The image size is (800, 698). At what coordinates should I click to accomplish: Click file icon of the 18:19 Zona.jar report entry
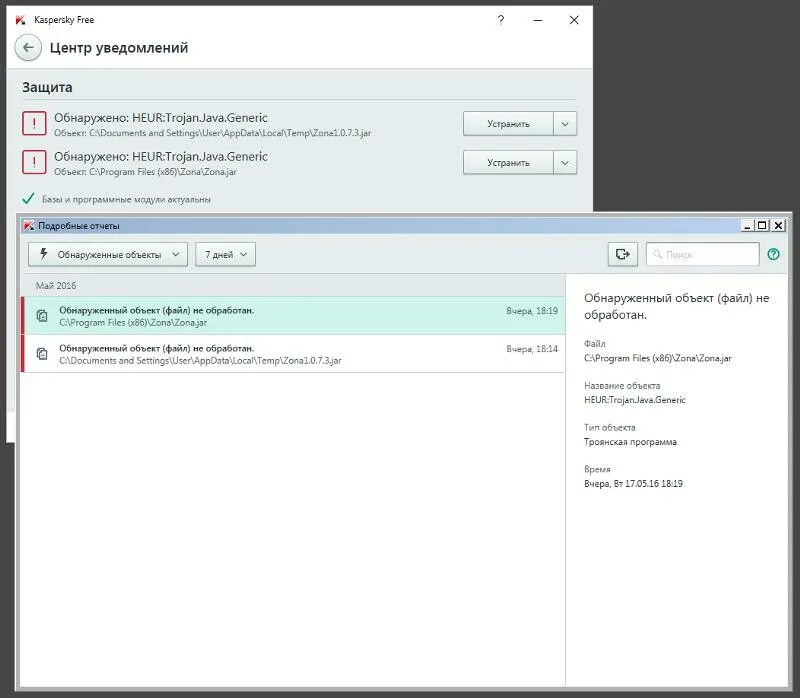click(x=42, y=316)
